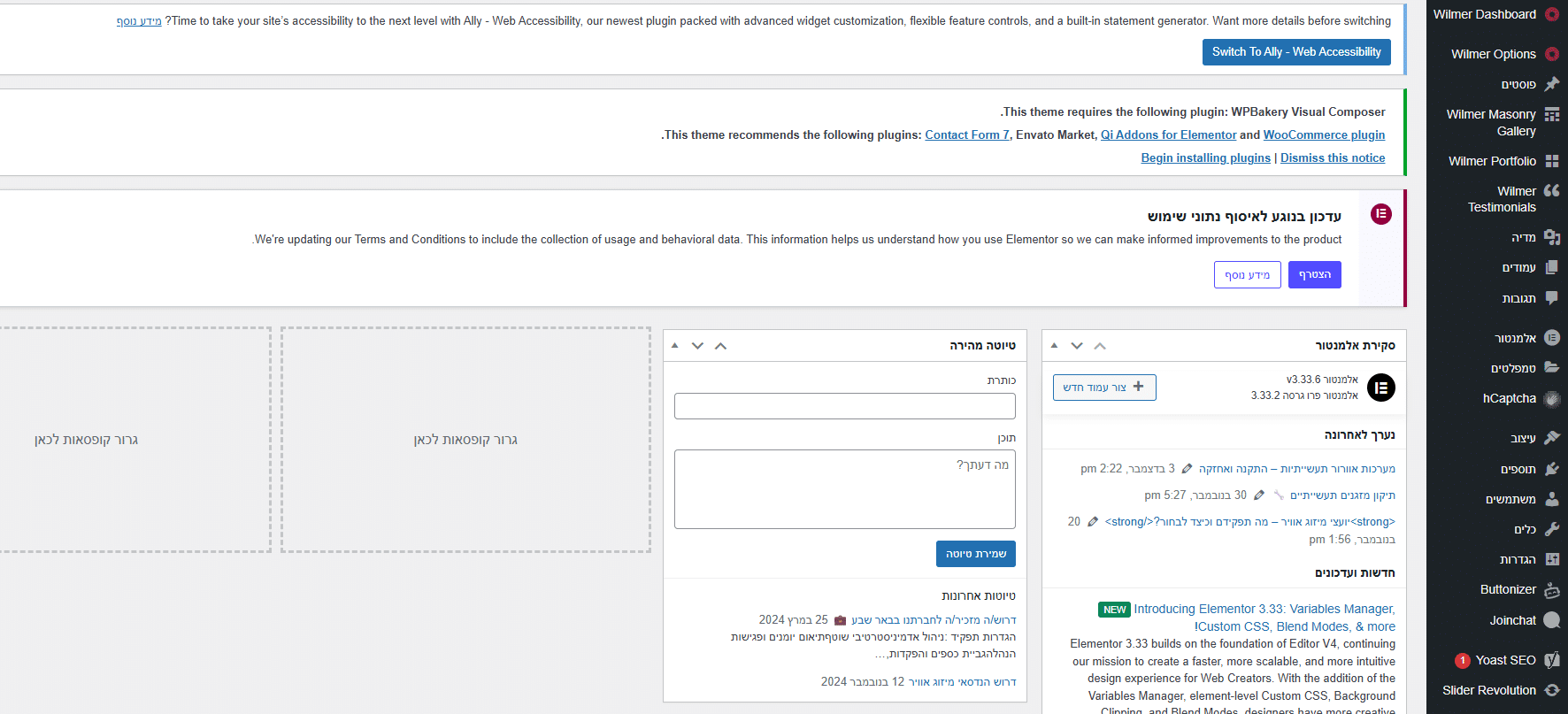Open Buttonizer sidebar icon
Screen dimensions: 1568x714
pos(1551,590)
